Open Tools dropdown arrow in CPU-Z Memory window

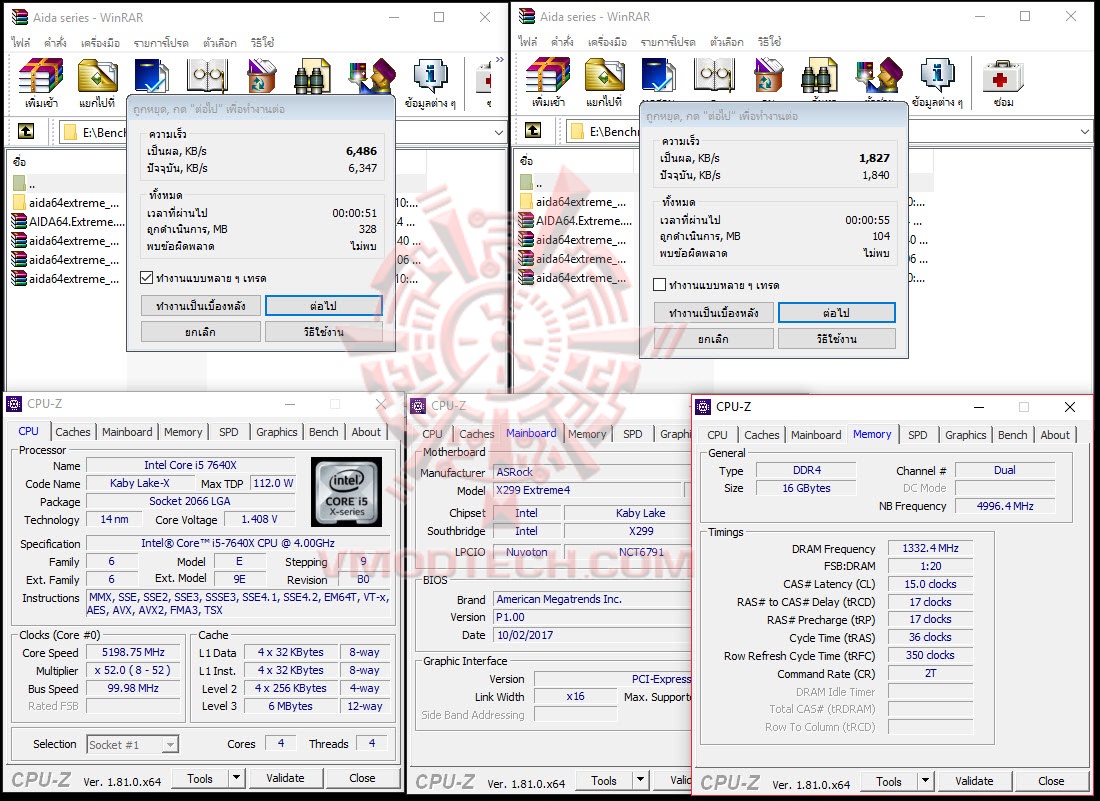click(925, 781)
